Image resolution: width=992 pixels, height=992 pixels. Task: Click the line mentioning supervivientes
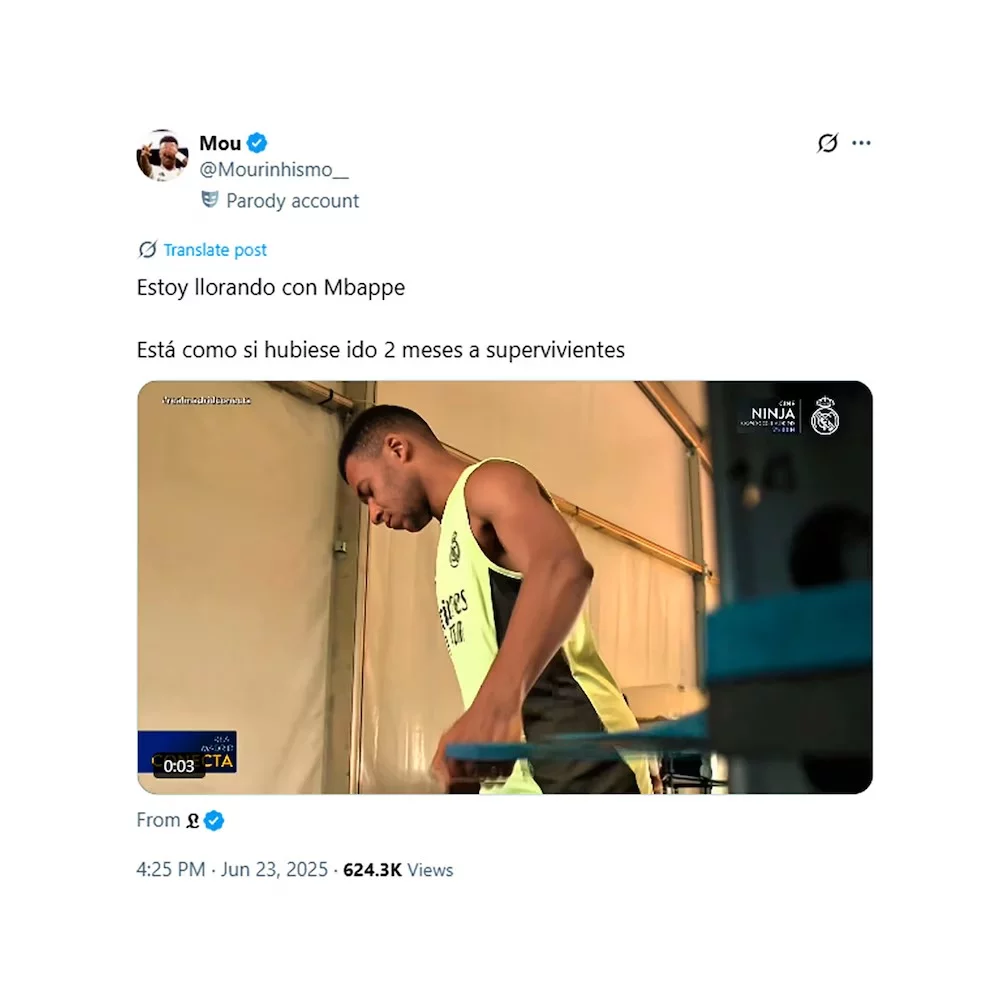point(381,350)
